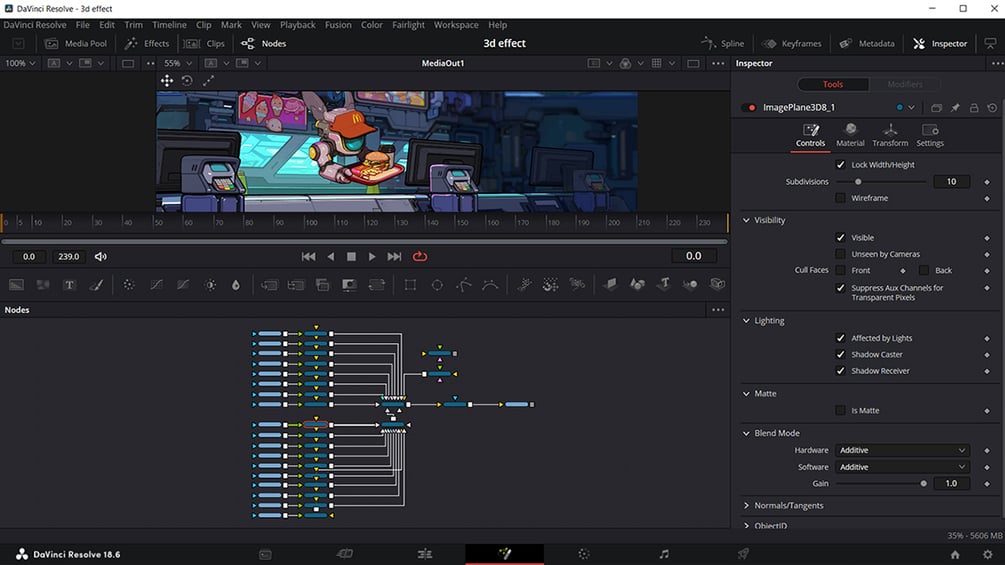Toggle Affected by Lights

click(x=840, y=338)
